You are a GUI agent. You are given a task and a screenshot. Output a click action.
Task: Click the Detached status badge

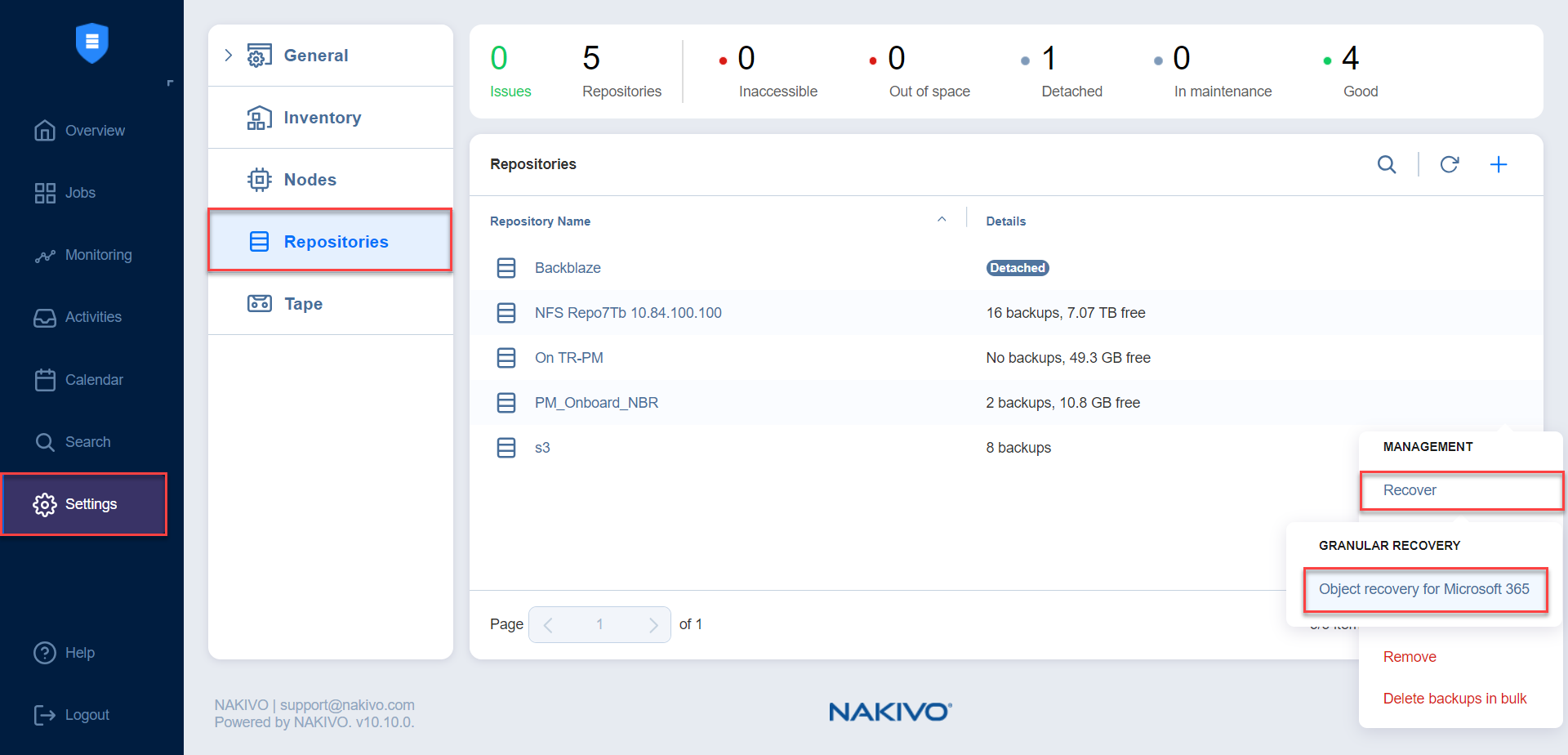[1018, 268]
